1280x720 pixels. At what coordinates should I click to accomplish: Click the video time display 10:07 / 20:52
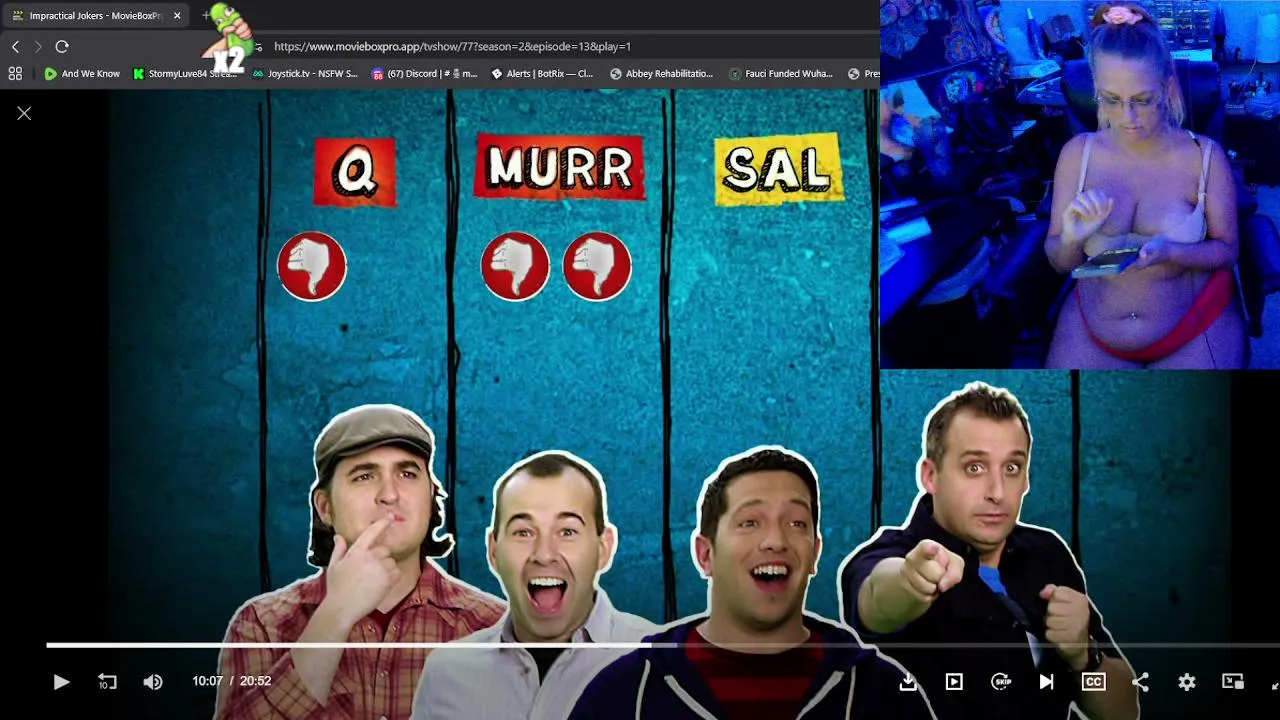pos(232,682)
